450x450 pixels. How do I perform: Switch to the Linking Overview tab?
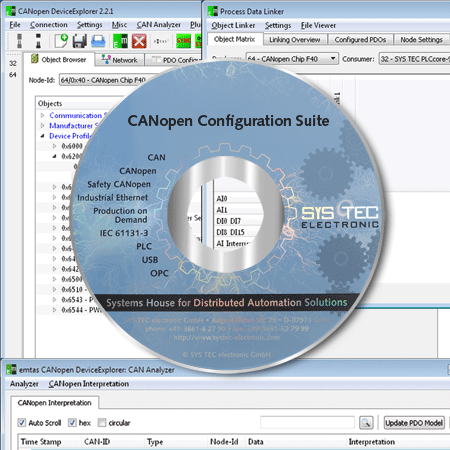[x=295, y=40]
